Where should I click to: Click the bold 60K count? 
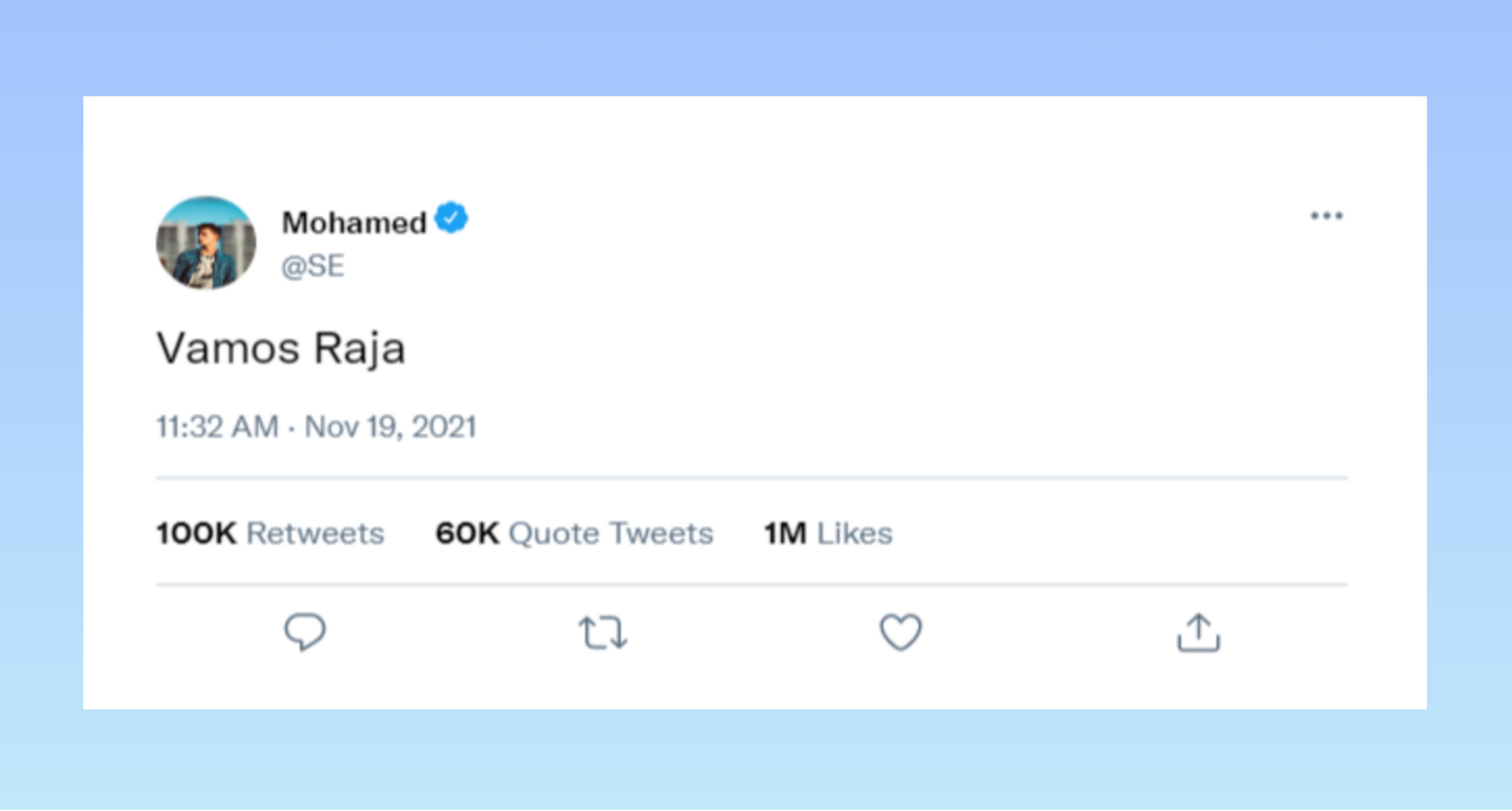click(x=467, y=533)
